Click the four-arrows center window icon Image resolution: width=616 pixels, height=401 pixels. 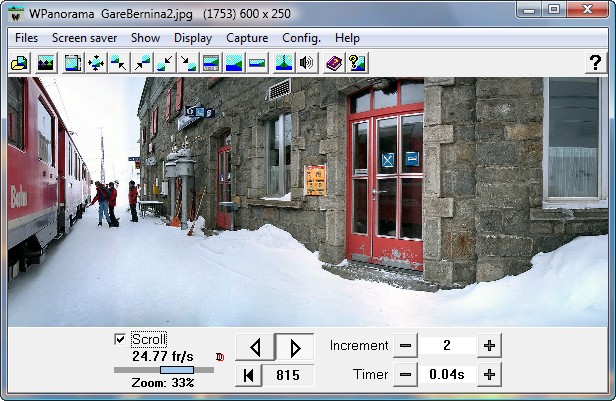click(96, 63)
